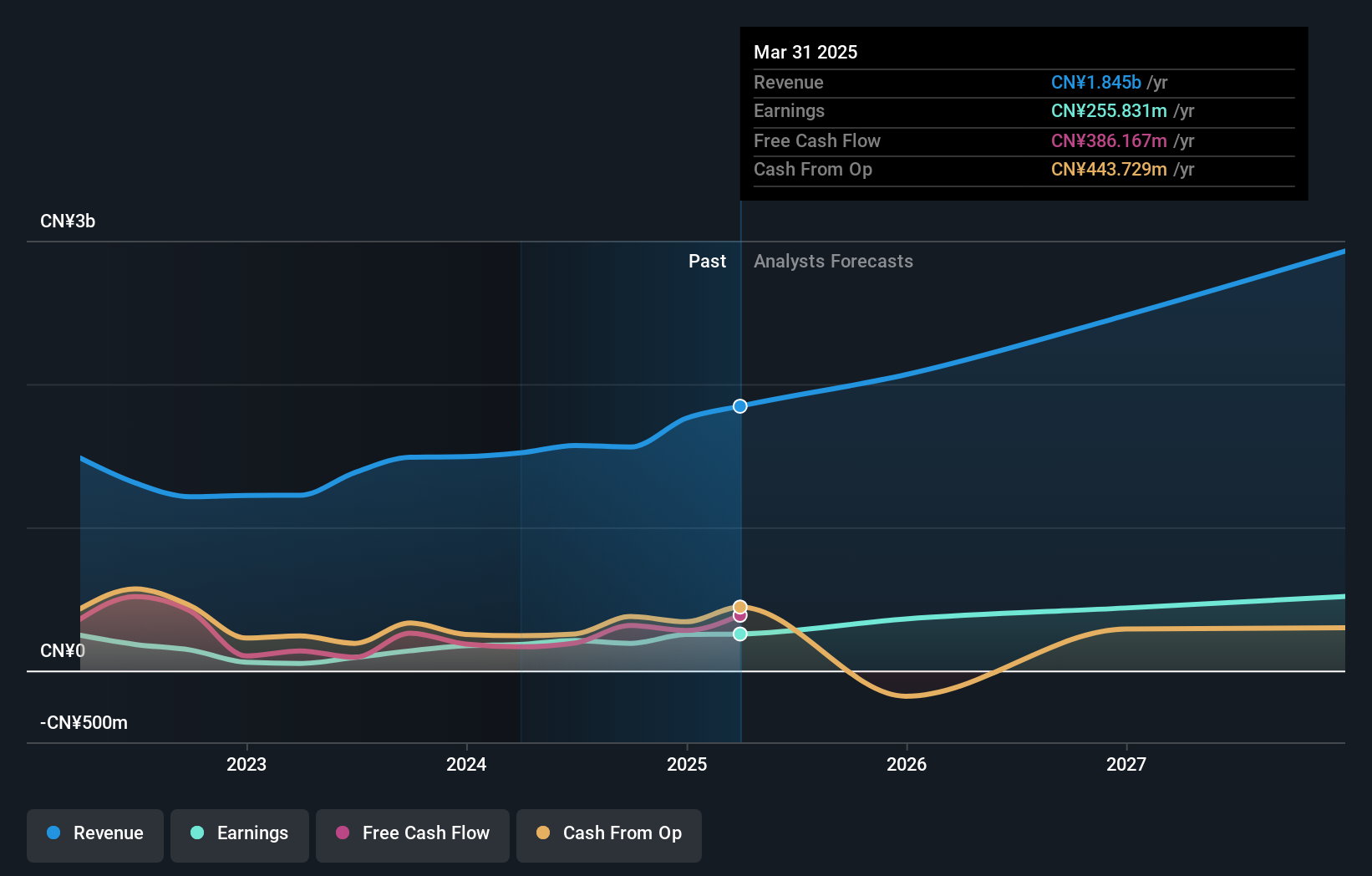This screenshot has height=876, width=1372.
Task: Click the CN¥255.831m earnings value
Action: coord(1109,111)
